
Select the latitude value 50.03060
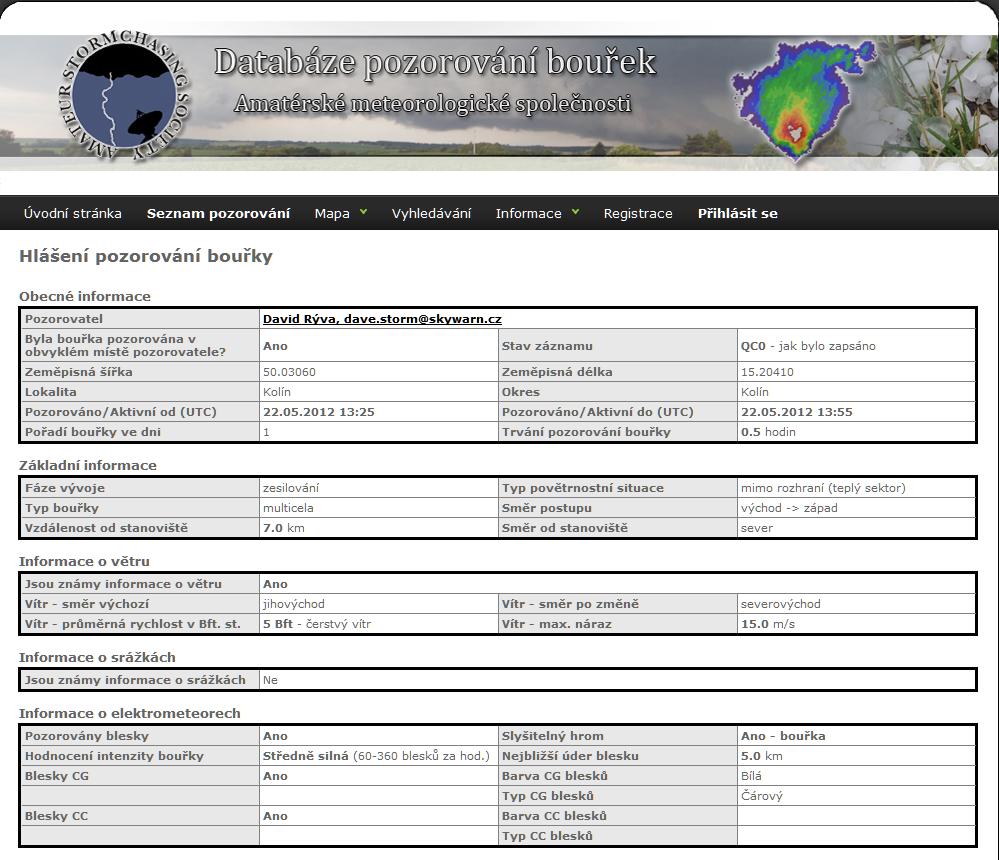click(x=289, y=372)
